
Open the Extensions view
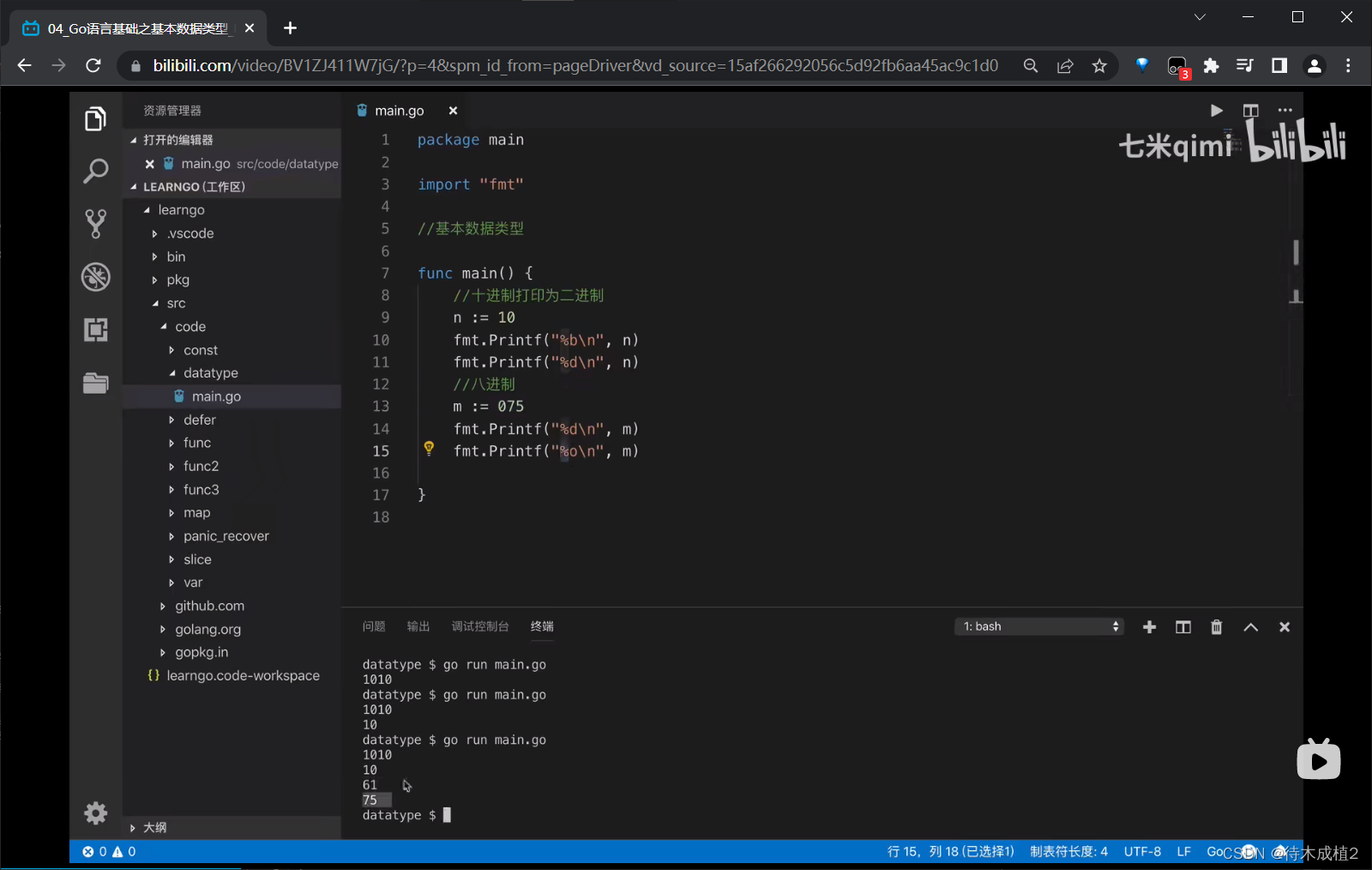click(x=95, y=329)
